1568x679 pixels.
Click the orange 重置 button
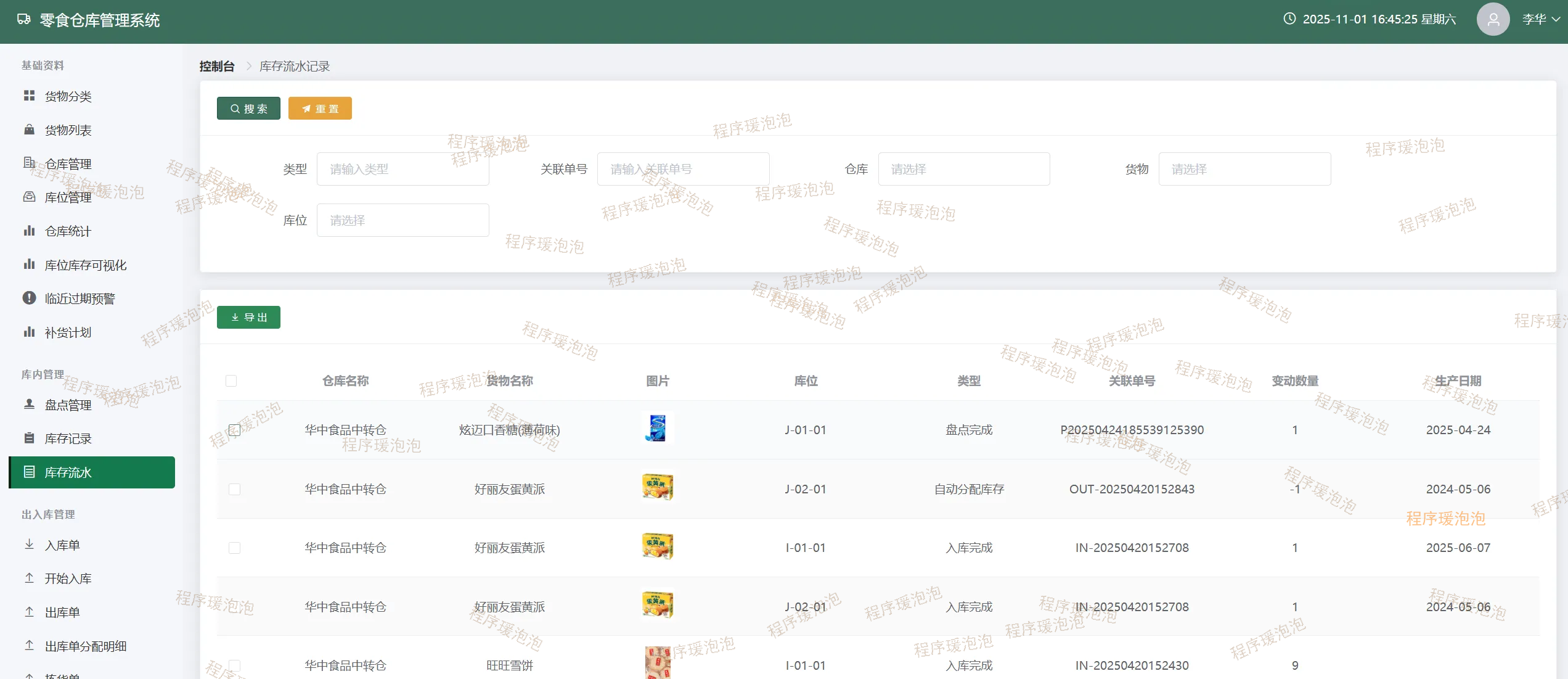(320, 109)
